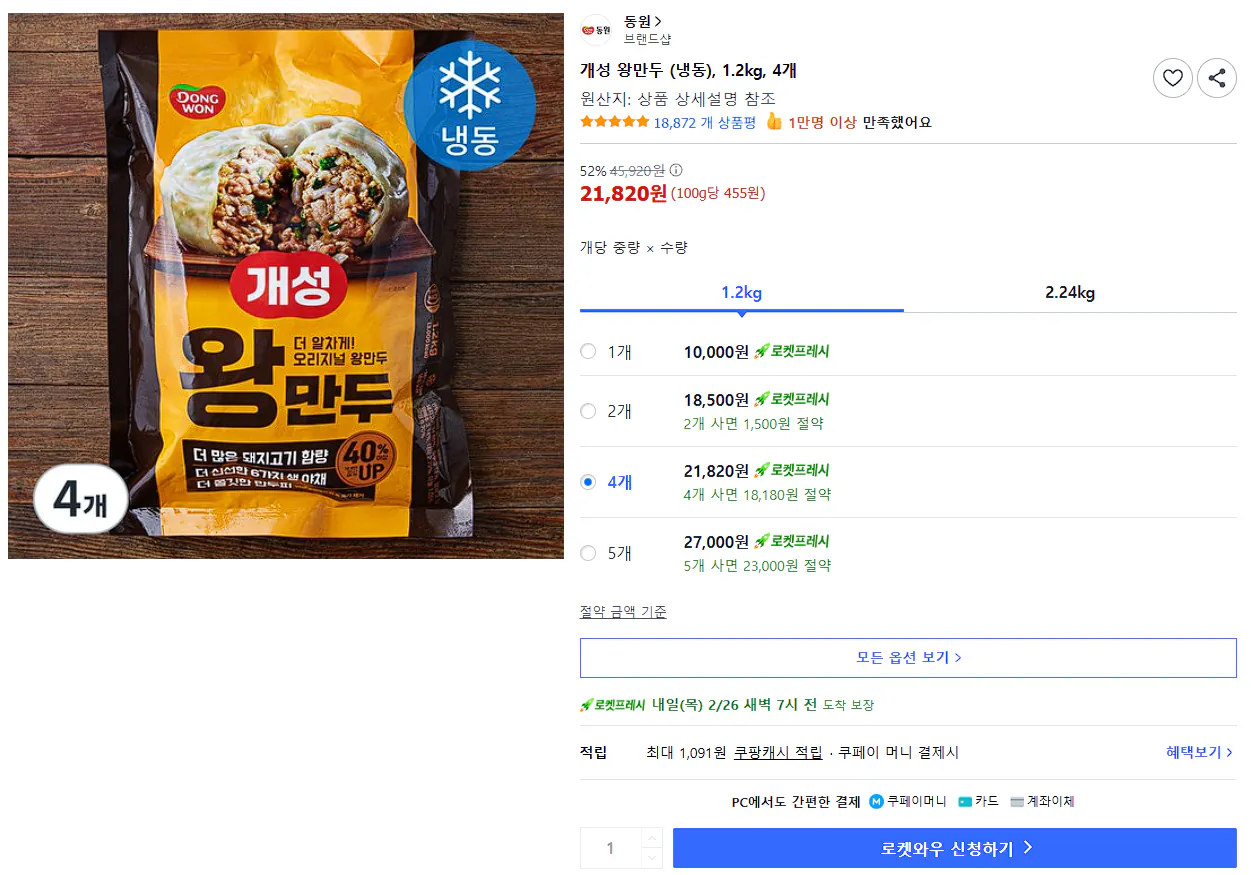Open the share icon
The height and width of the screenshot is (875, 1251).
coord(1216,77)
